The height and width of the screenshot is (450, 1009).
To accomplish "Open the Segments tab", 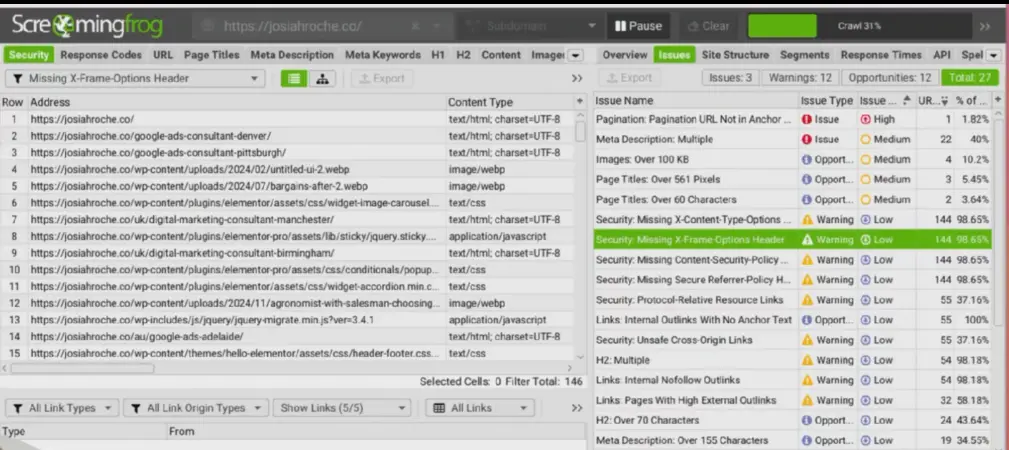I will click(804, 55).
